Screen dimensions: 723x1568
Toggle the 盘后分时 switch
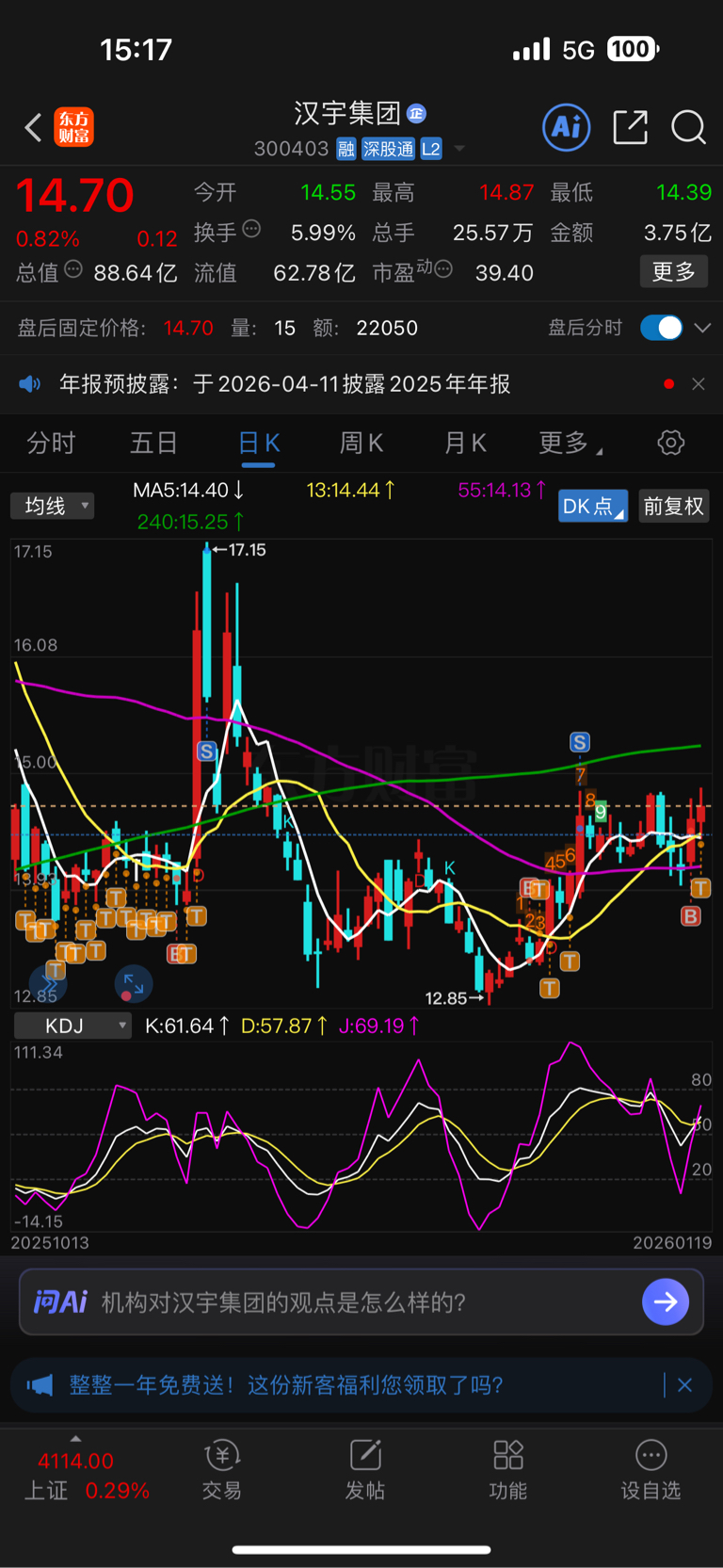tap(661, 328)
